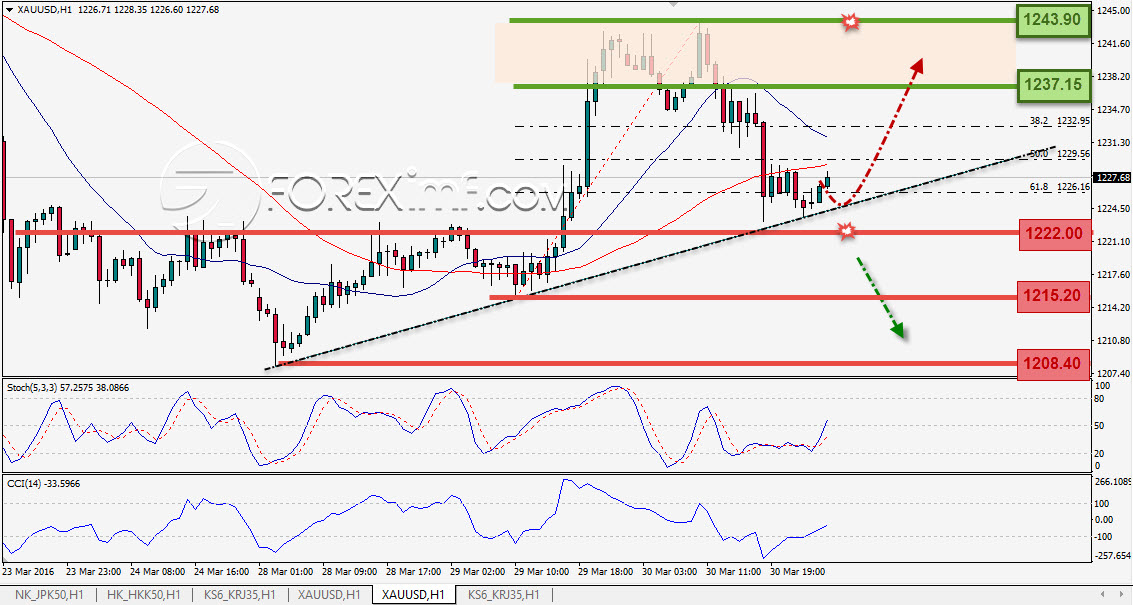Click the 29 Mar 18:00 time axis label
Image resolution: width=1133 pixels, height=605 pixels.
point(606,572)
